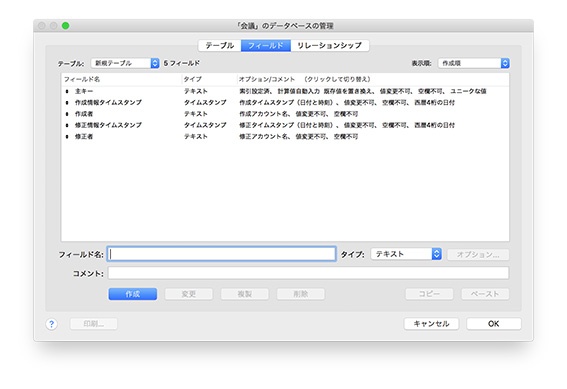Click the green zoom window button
The width and height of the screenshot is (567, 389).
coord(65,26)
